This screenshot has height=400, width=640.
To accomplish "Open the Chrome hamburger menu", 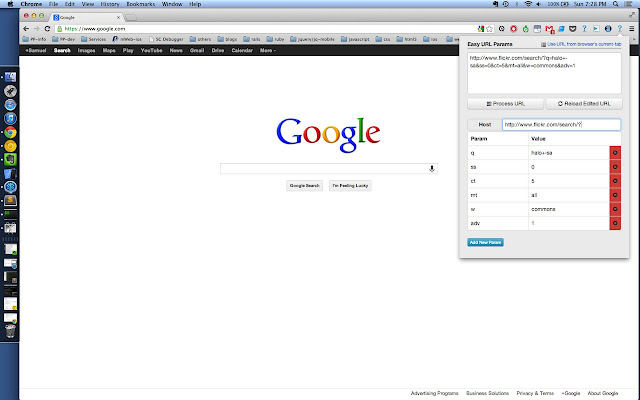I will coord(631,29).
